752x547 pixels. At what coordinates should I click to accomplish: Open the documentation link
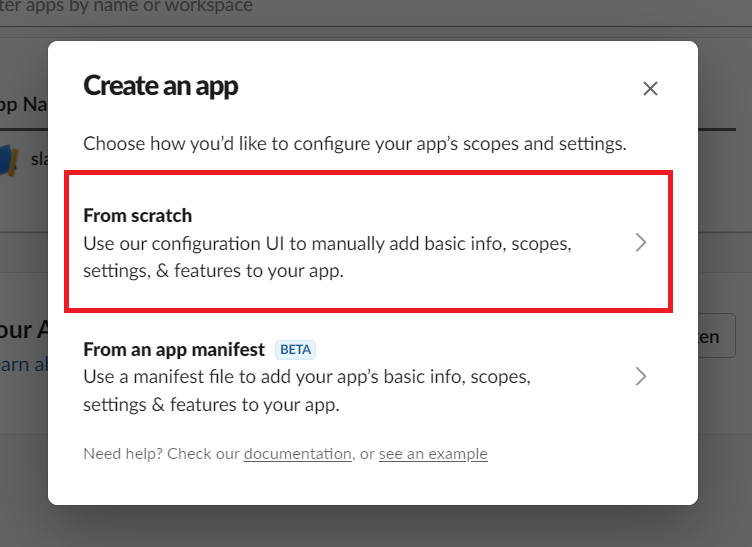[297, 454]
